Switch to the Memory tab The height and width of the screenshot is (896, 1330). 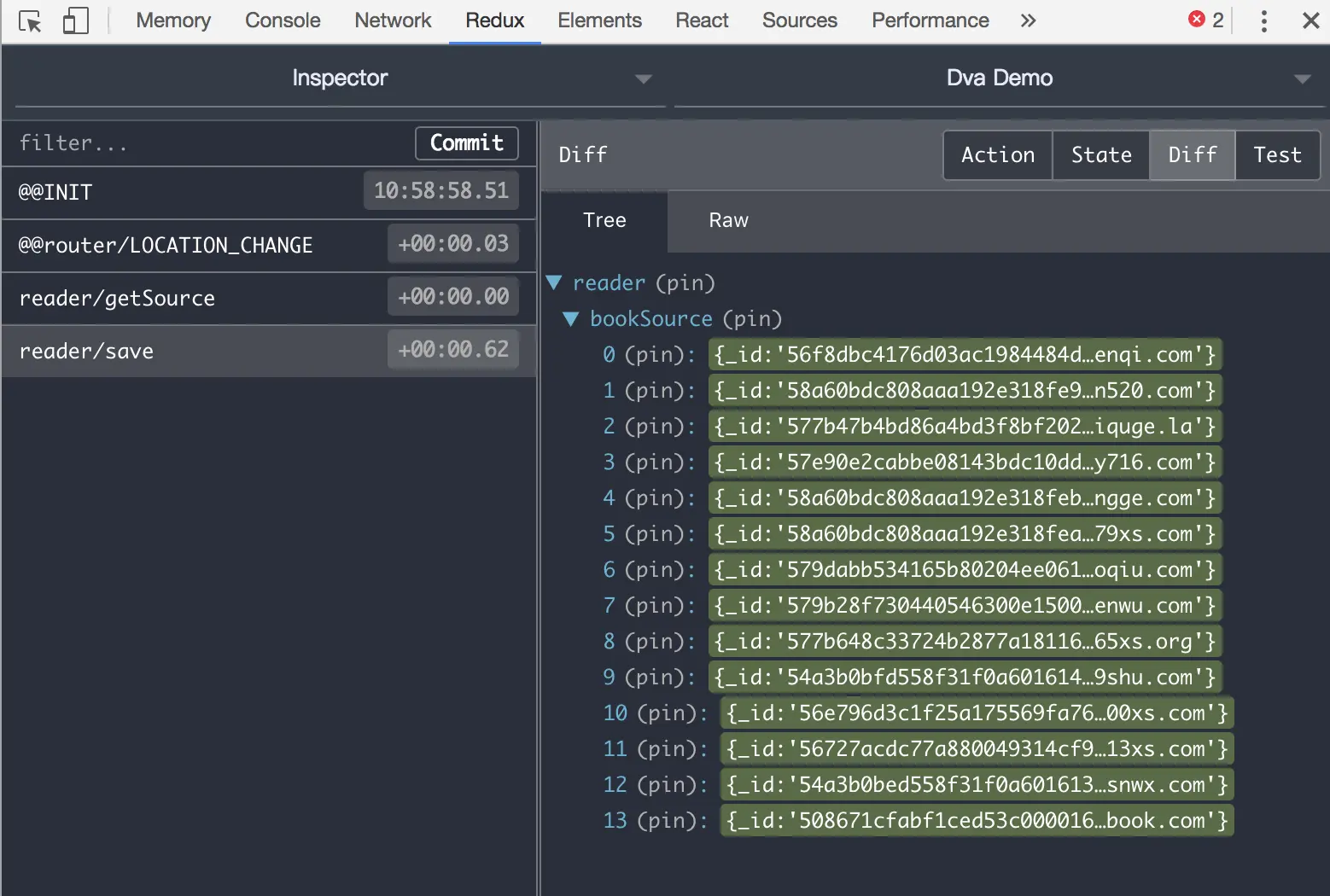173,20
